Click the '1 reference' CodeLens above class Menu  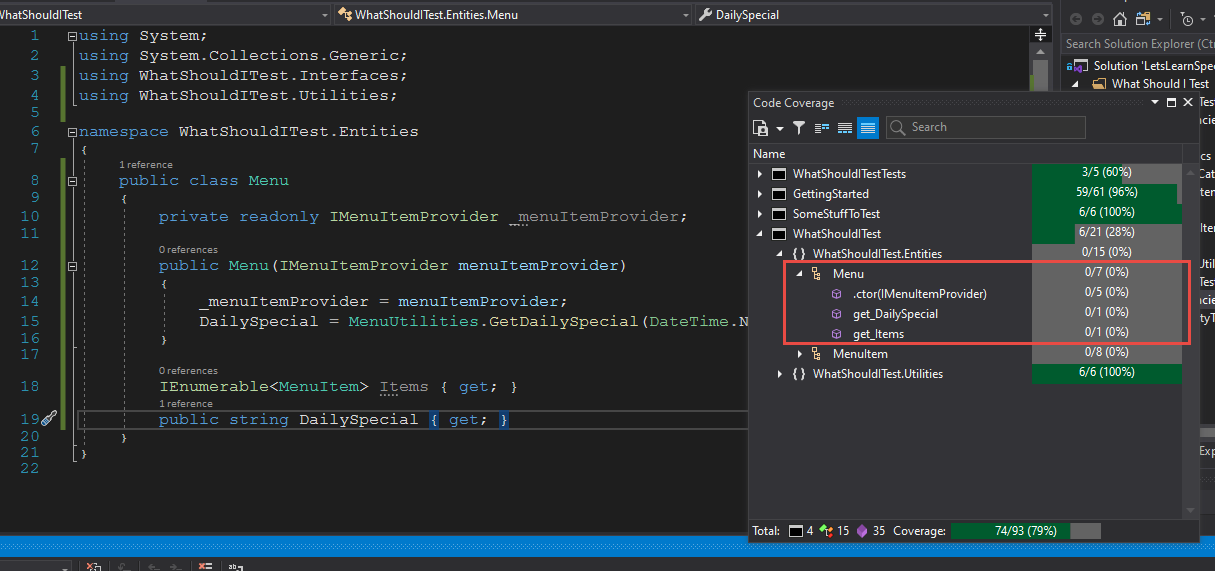[146, 164]
